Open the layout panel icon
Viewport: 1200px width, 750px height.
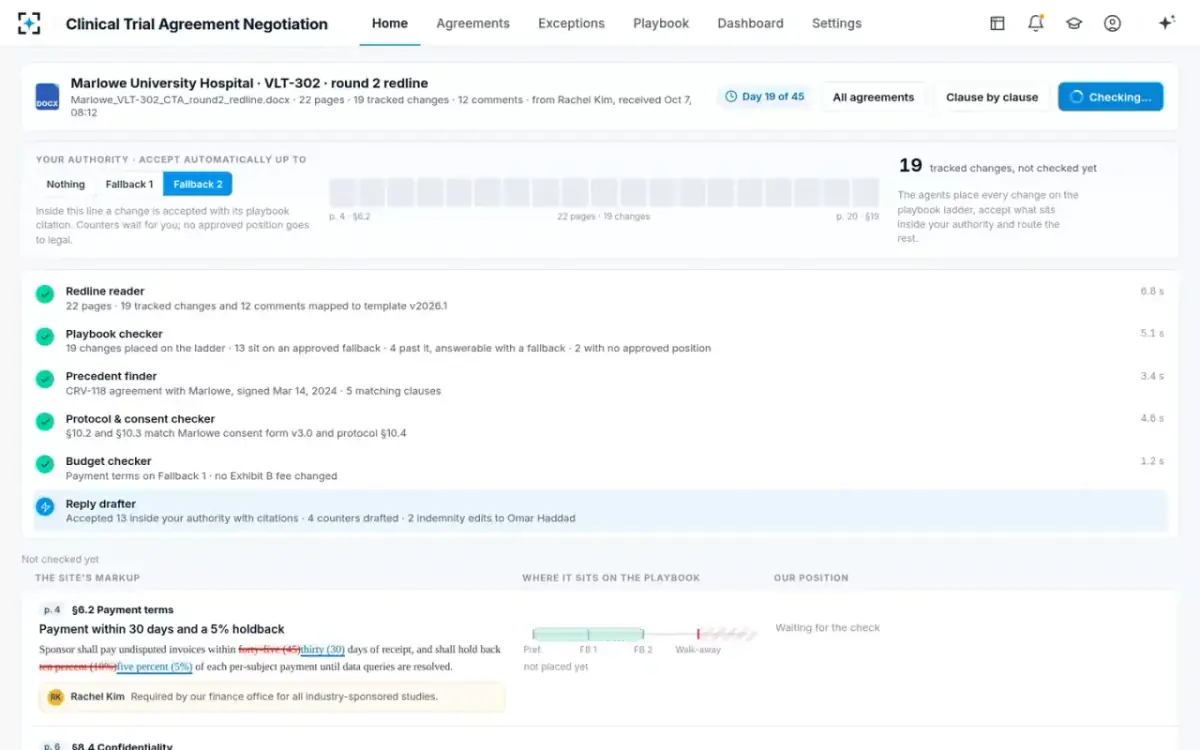[997, 23]
